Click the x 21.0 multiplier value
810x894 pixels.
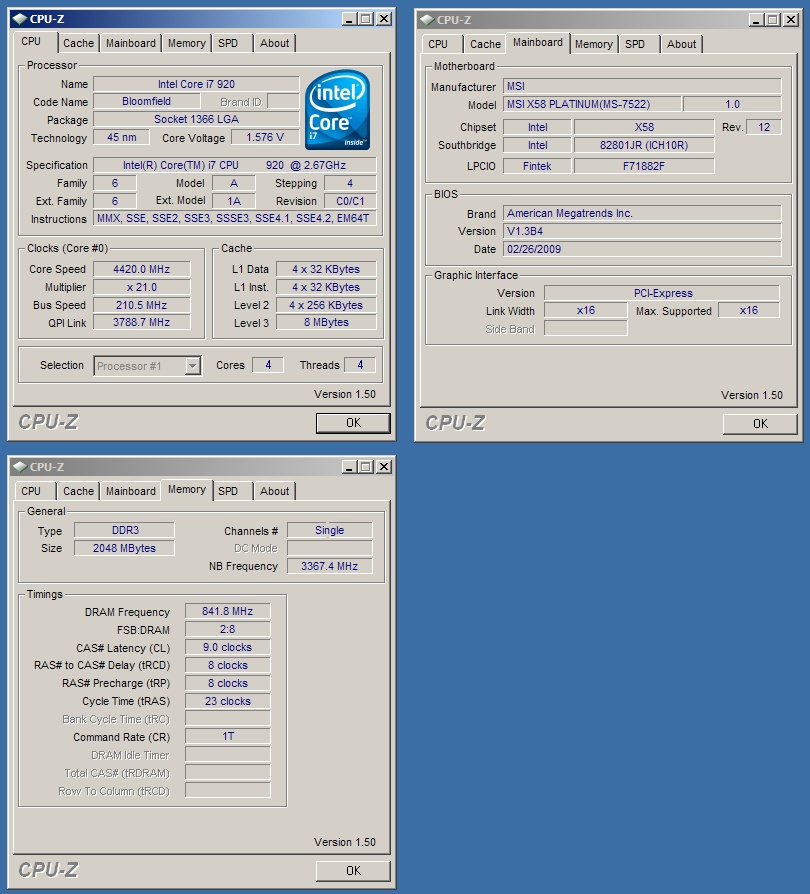141,287
